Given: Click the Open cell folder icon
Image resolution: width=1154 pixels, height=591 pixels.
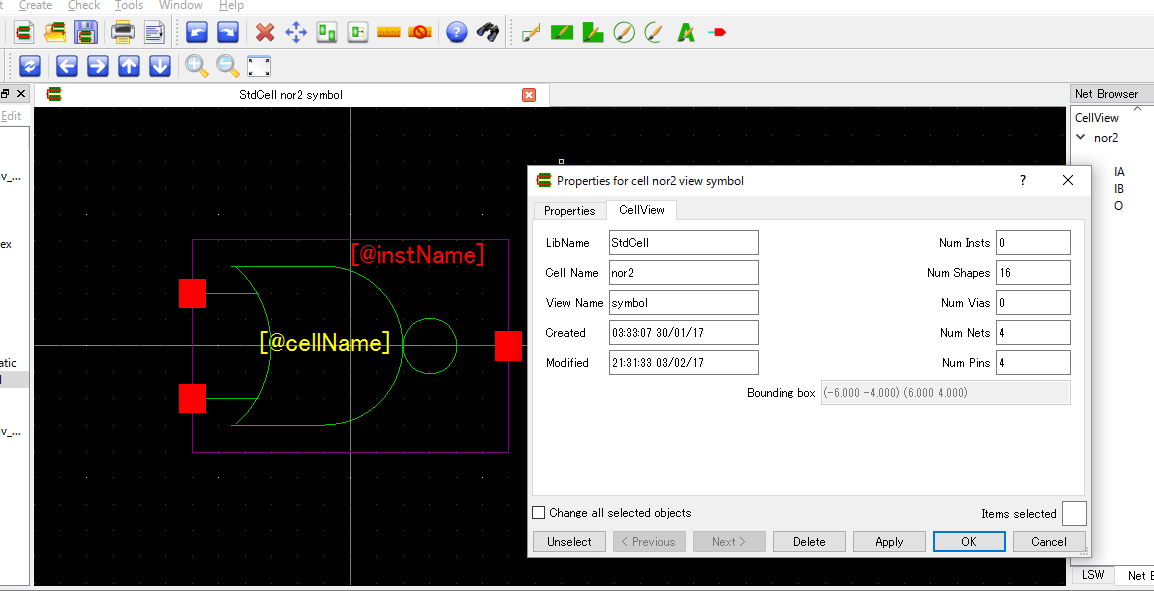Looking at the screenshot, I should (x=55, y=32).
